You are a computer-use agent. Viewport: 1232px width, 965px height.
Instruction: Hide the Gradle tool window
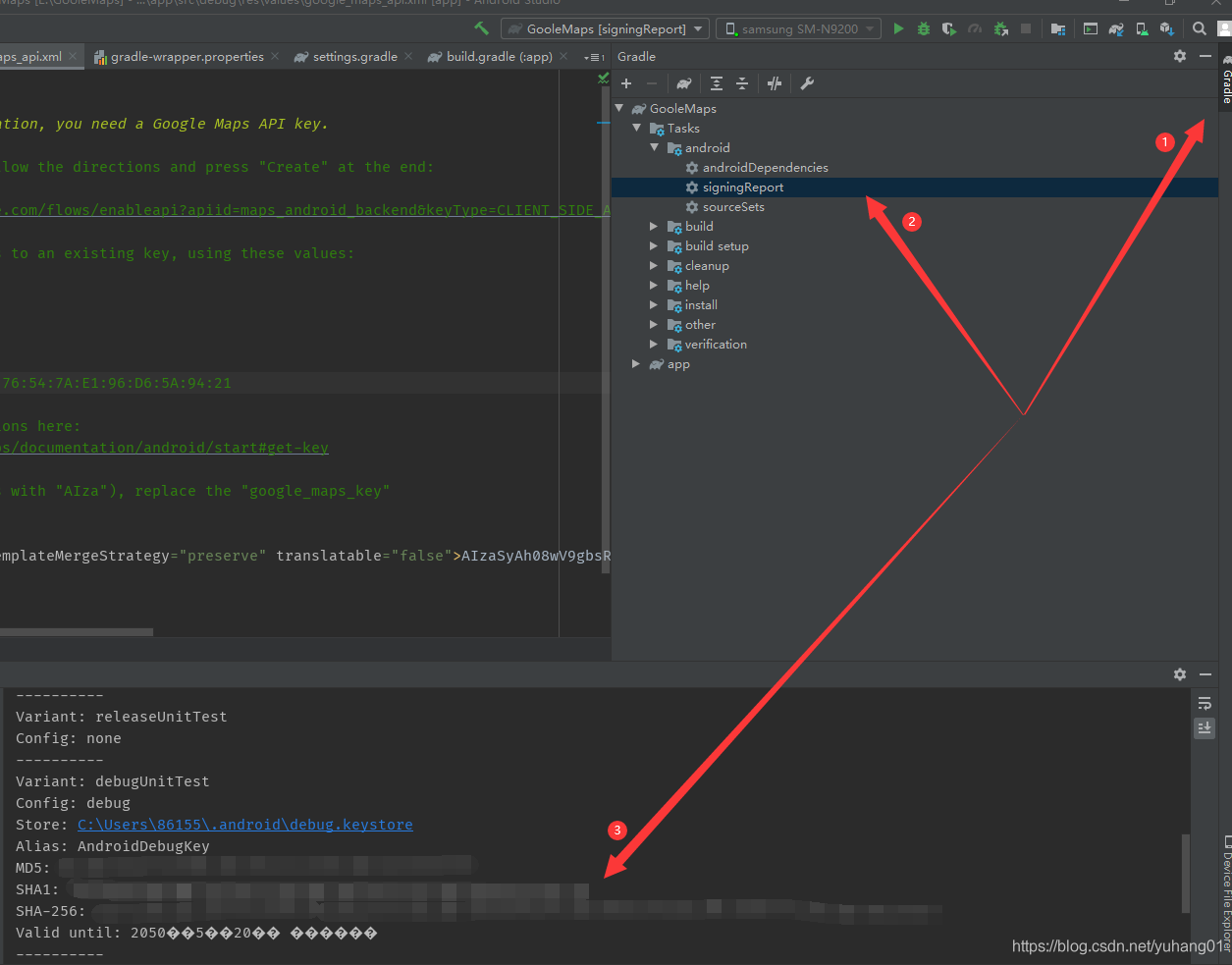point(1205,56)
